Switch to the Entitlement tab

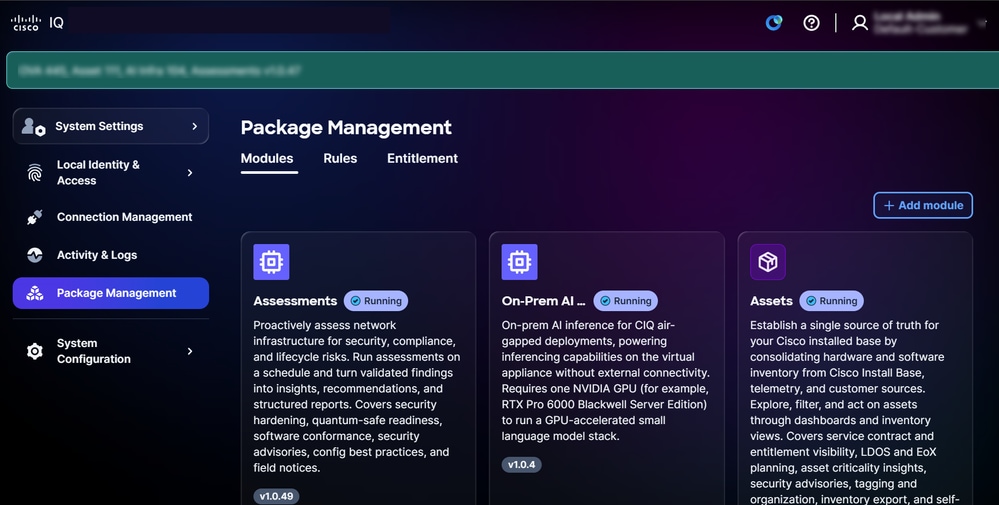tap(422, 159)
